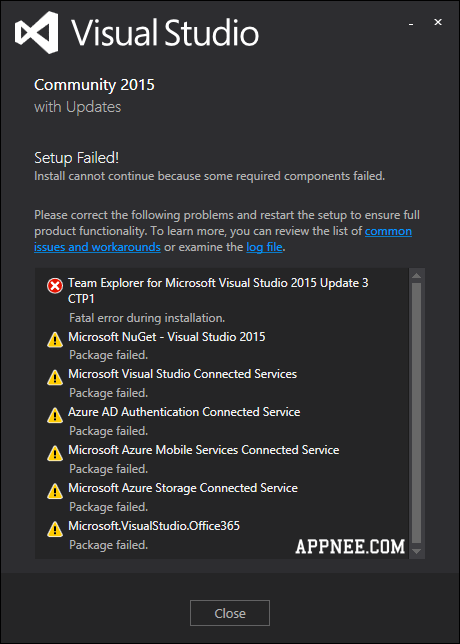Click the Visual Studio logo icon
Screen dimensions: 460x644
(x=37, y=32)
